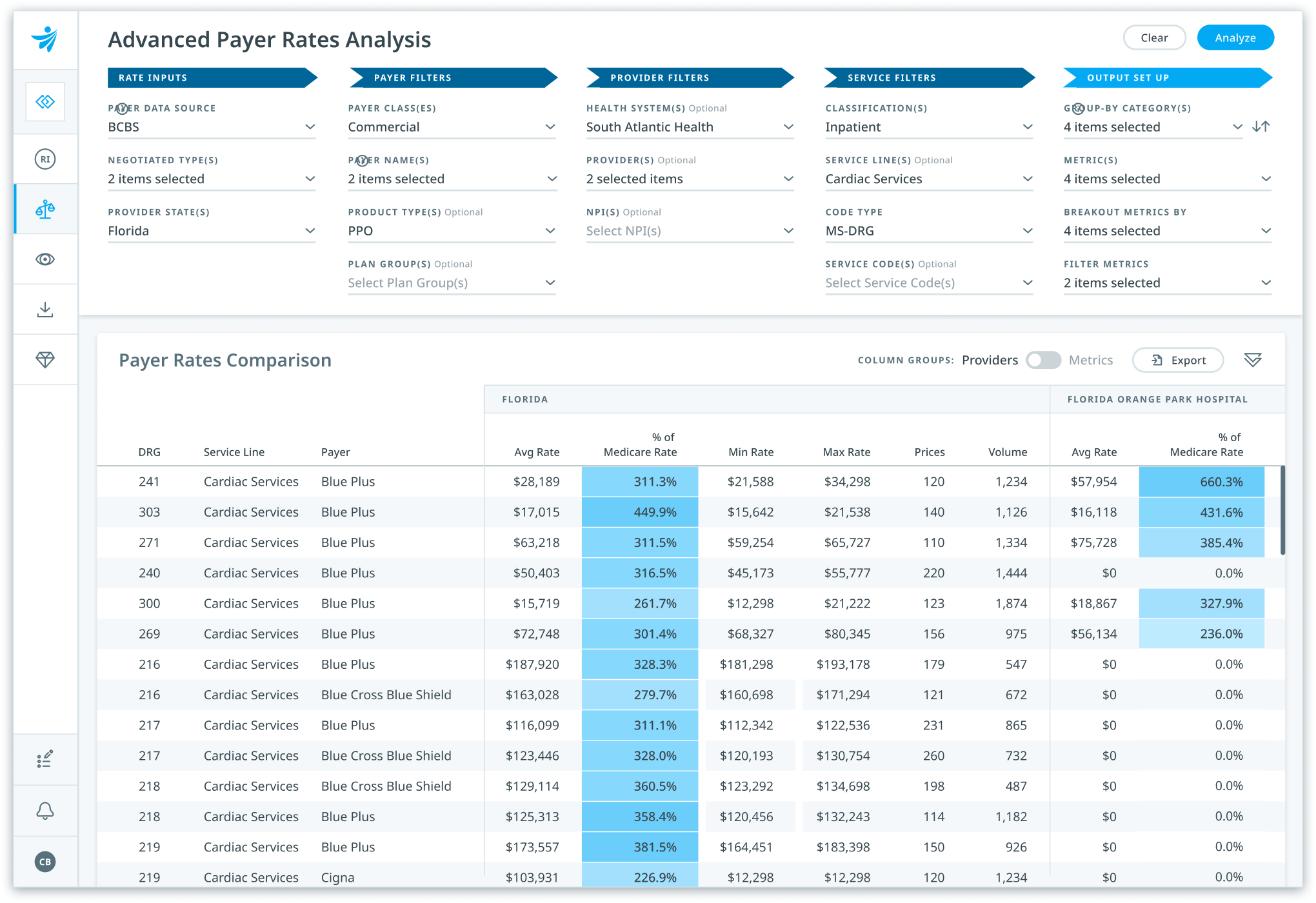Open the RI panel in the sidebar
1316x903 pixels.
click(x=45, y=158)
